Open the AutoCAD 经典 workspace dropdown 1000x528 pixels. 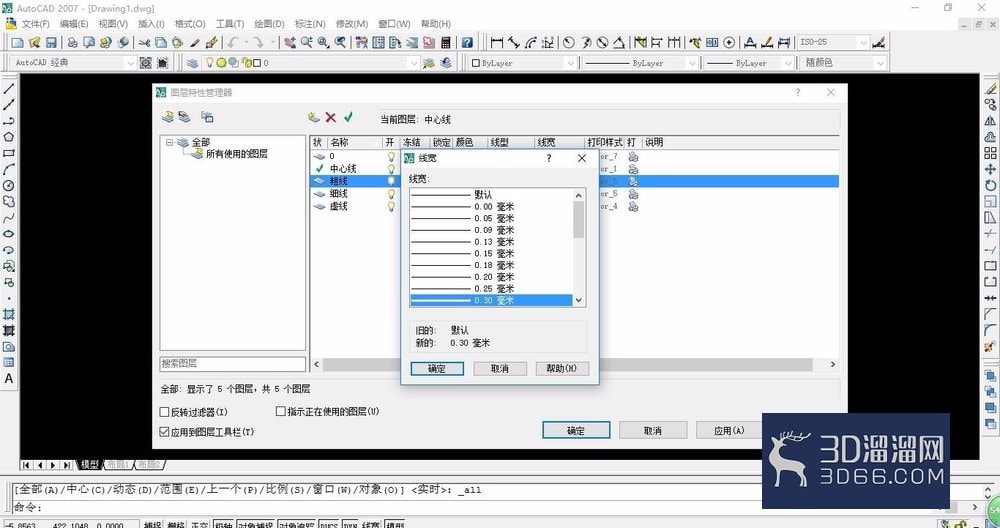129,62
